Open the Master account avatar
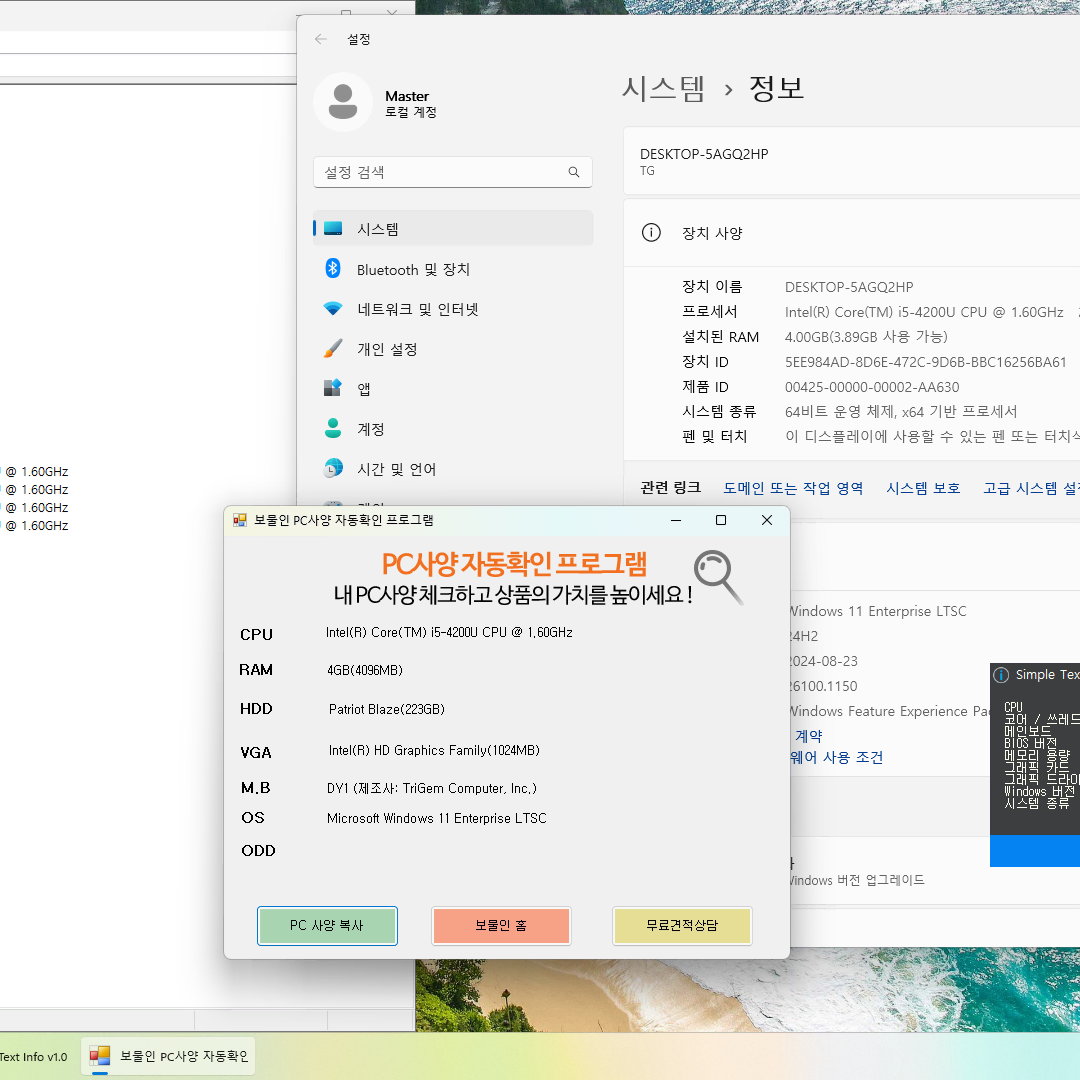Image resolution: width=1080 pixels, height=1080 pixels. [343, 102]
